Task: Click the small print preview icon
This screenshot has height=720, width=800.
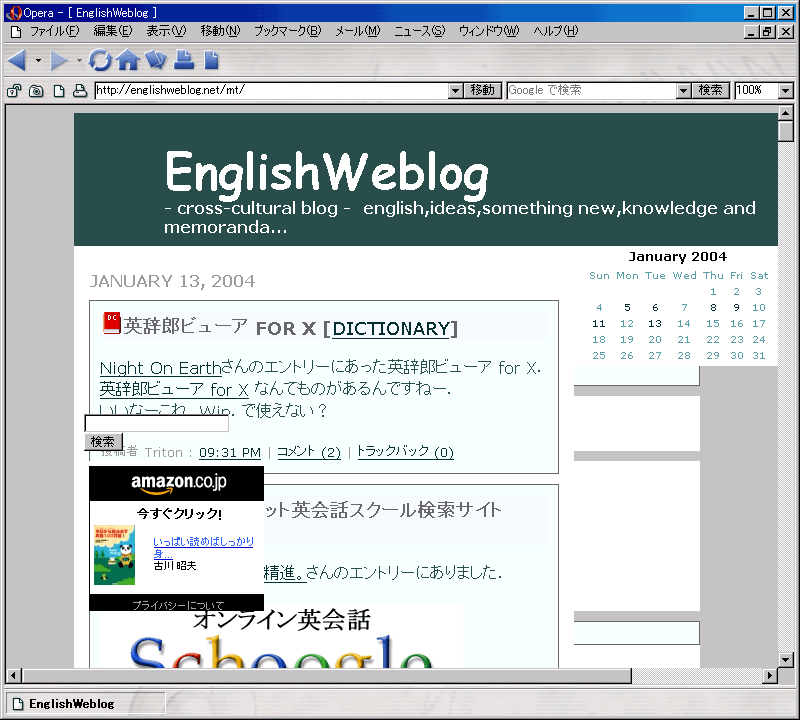Action: (x=80, y=91)
